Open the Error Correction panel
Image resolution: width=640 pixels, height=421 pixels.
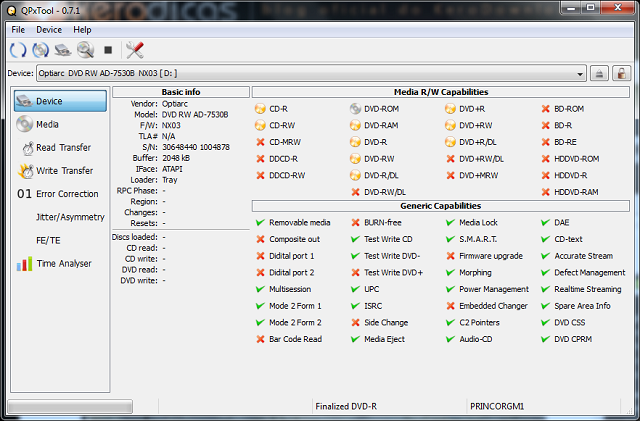point(60,194)
